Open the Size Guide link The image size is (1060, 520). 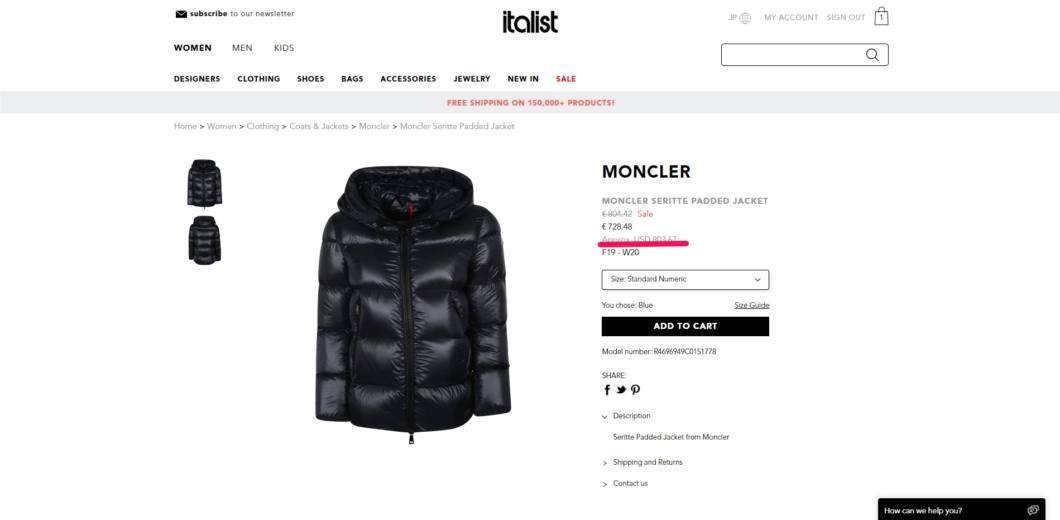pyautogui.click(x=752, y=305)
